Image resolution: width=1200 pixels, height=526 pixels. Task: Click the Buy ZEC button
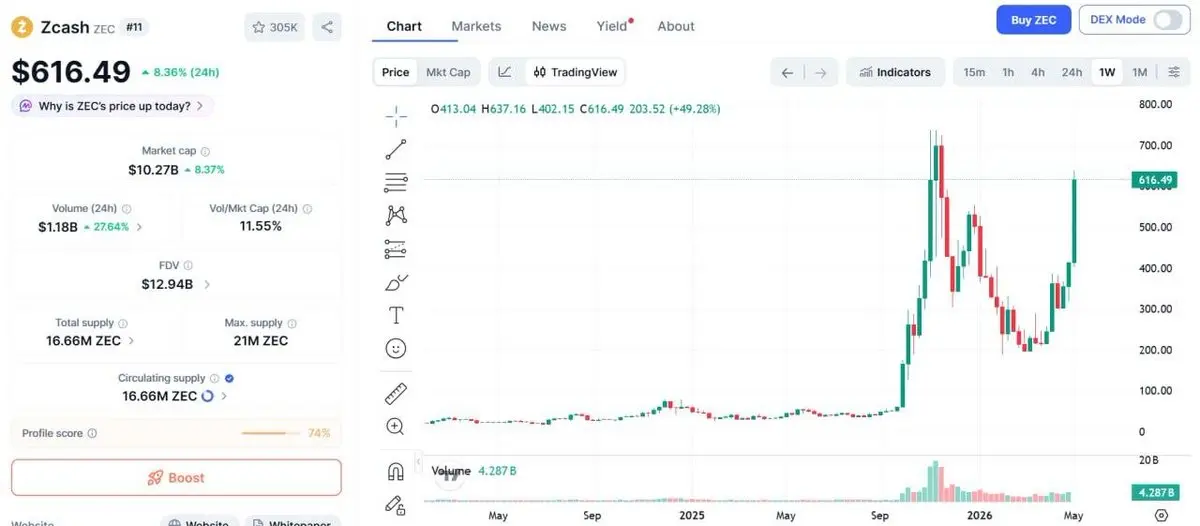click(1034, 20)
